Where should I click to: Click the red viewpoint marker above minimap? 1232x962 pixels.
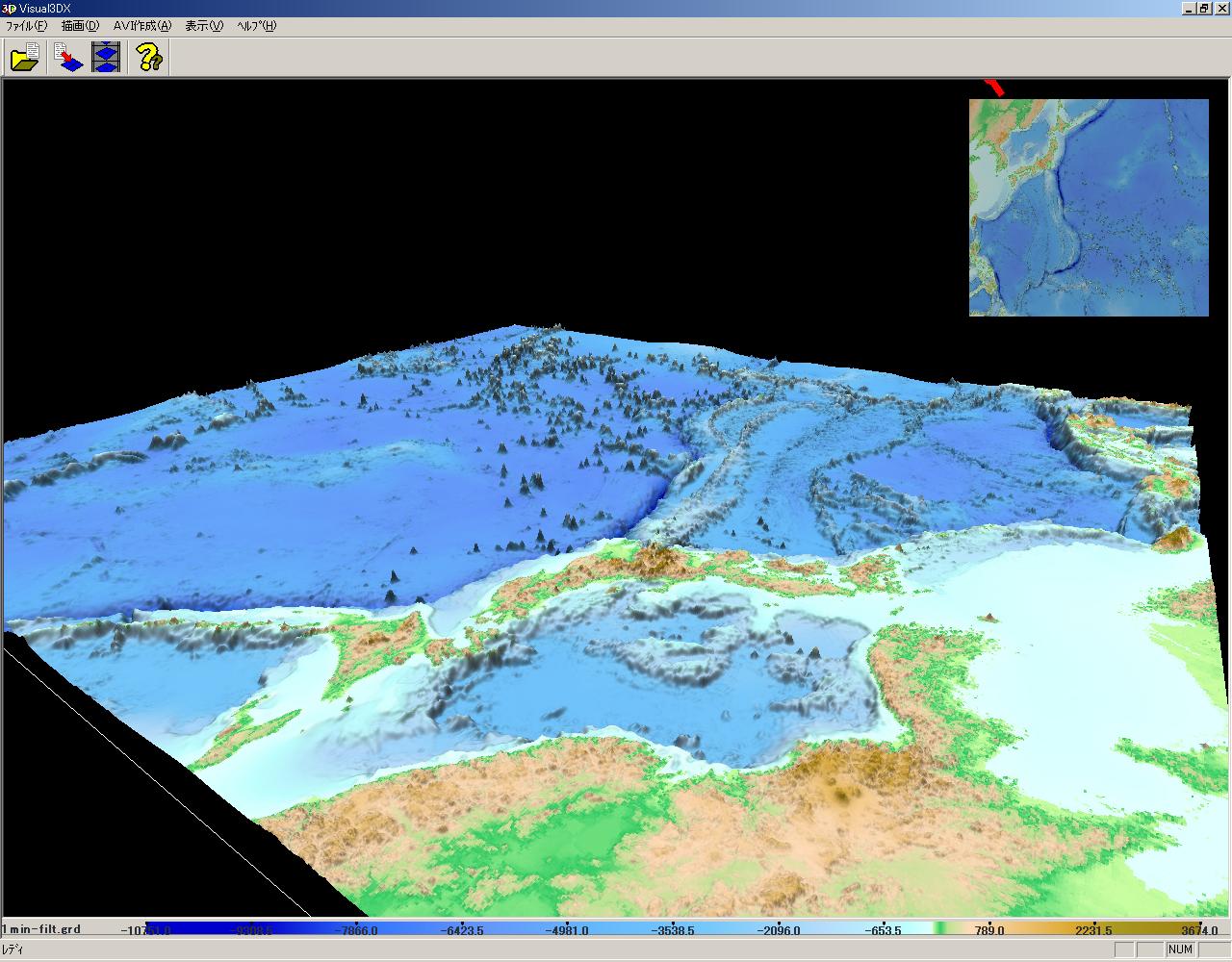tap(995, 88)
